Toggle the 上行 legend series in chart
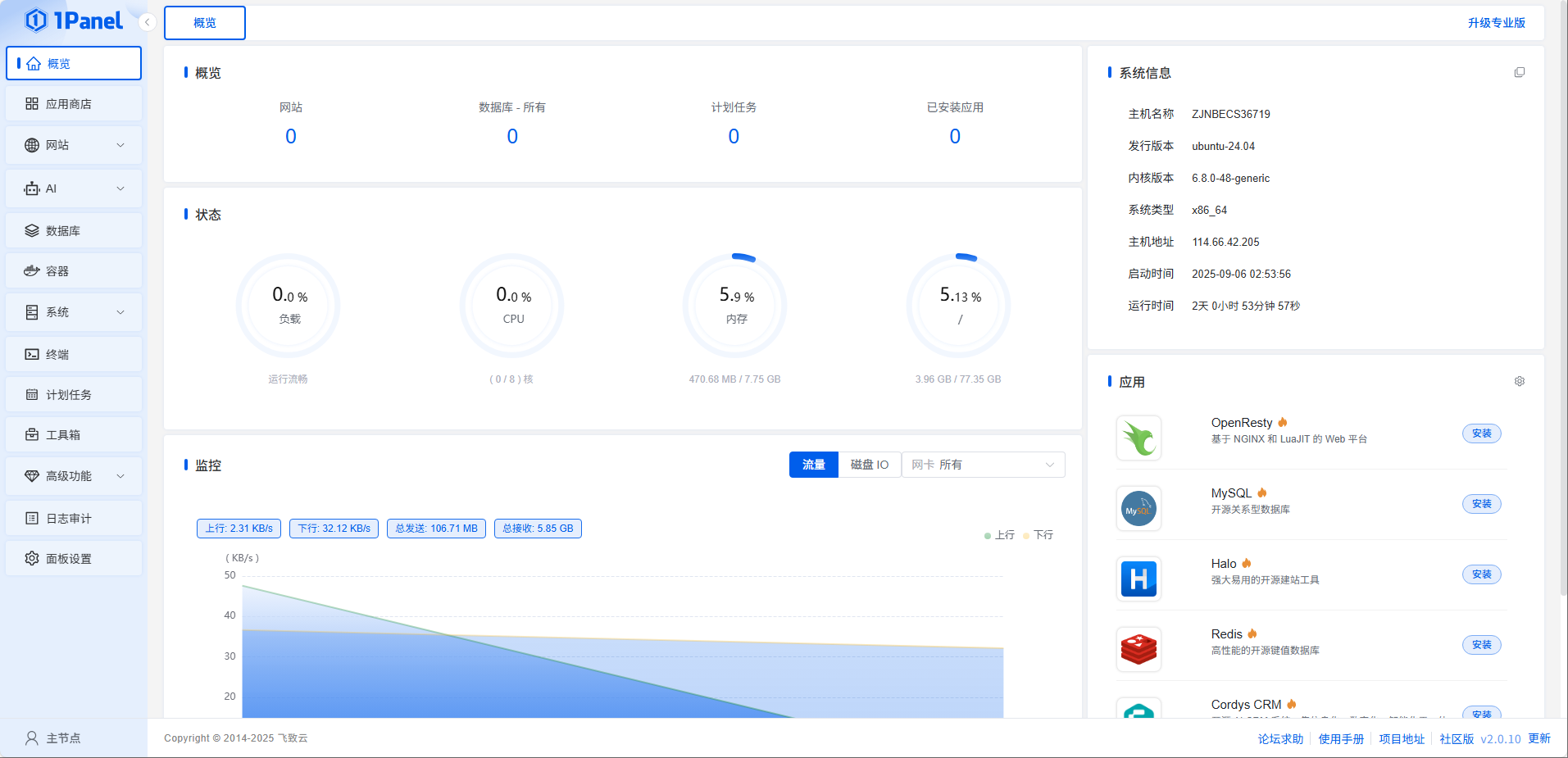Image resolution: width=1568 pixels, height=758 pixels. click(x=999, y=535)
